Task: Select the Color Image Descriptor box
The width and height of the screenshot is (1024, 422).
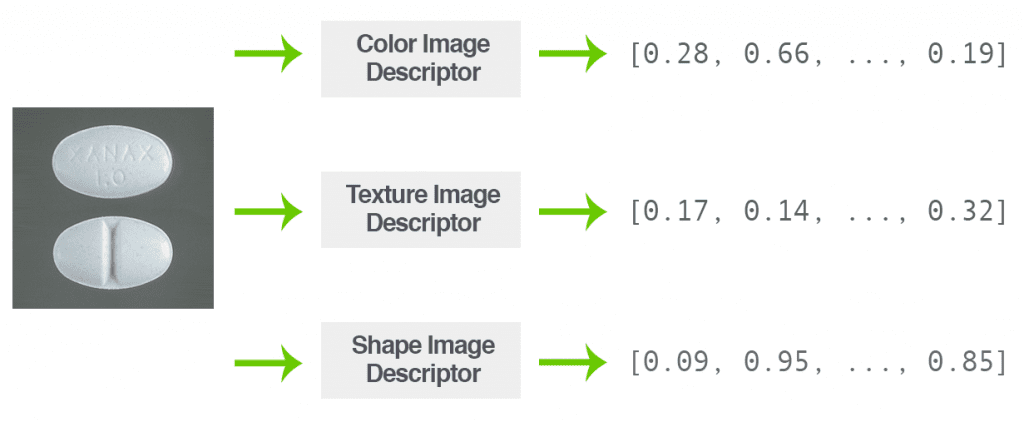Action: 421,59
